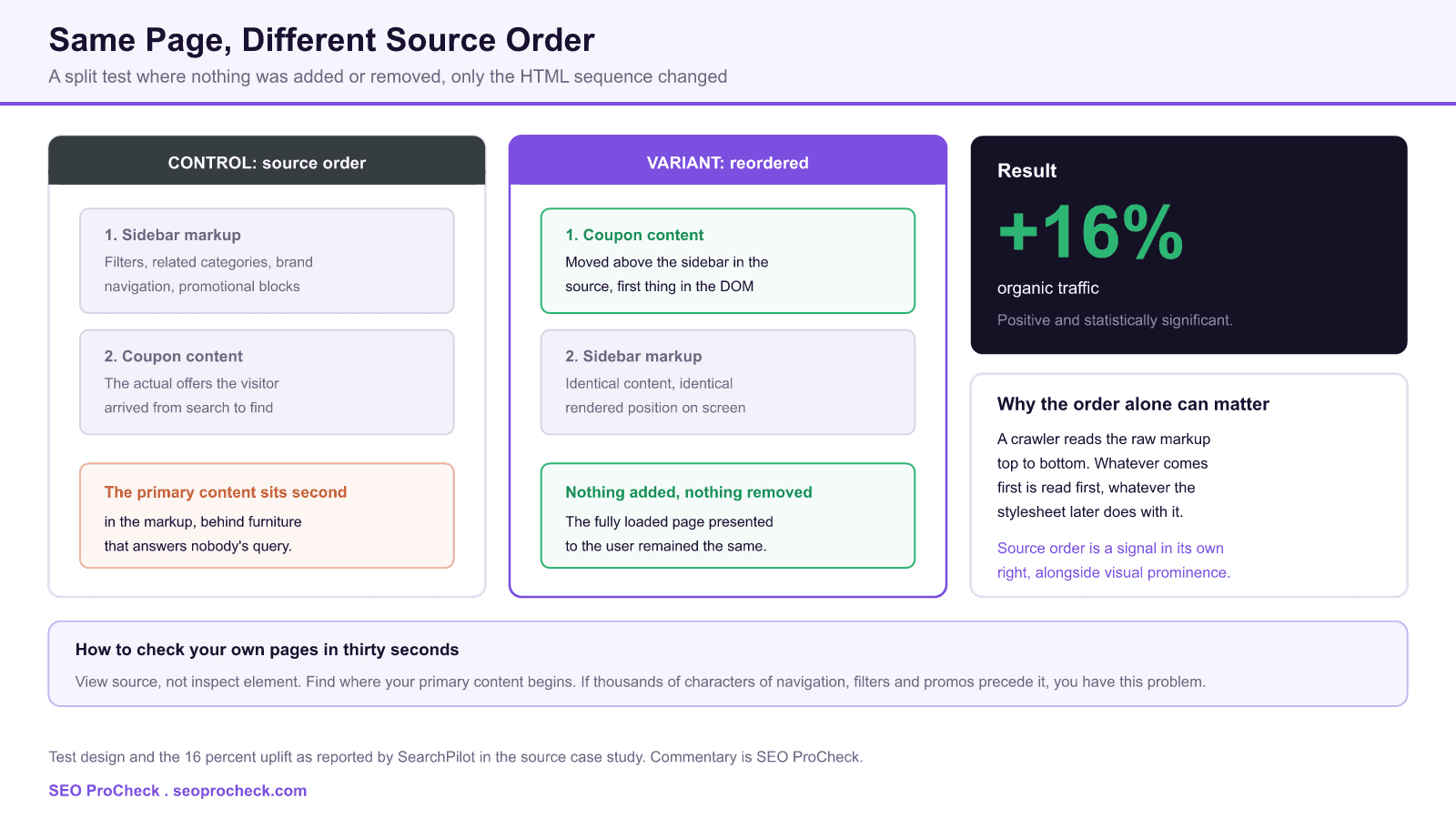
Task: Click the 'organic traffic' label
Action: 1048,288
